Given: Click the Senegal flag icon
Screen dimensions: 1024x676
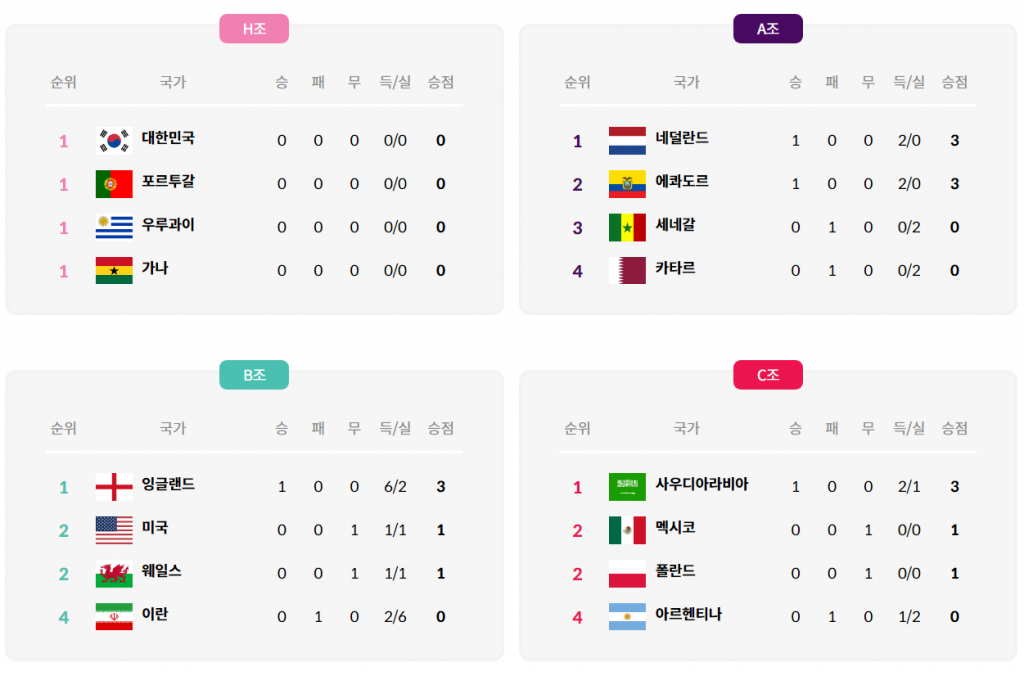Looking at the screenshot, I should click(627, 227).
